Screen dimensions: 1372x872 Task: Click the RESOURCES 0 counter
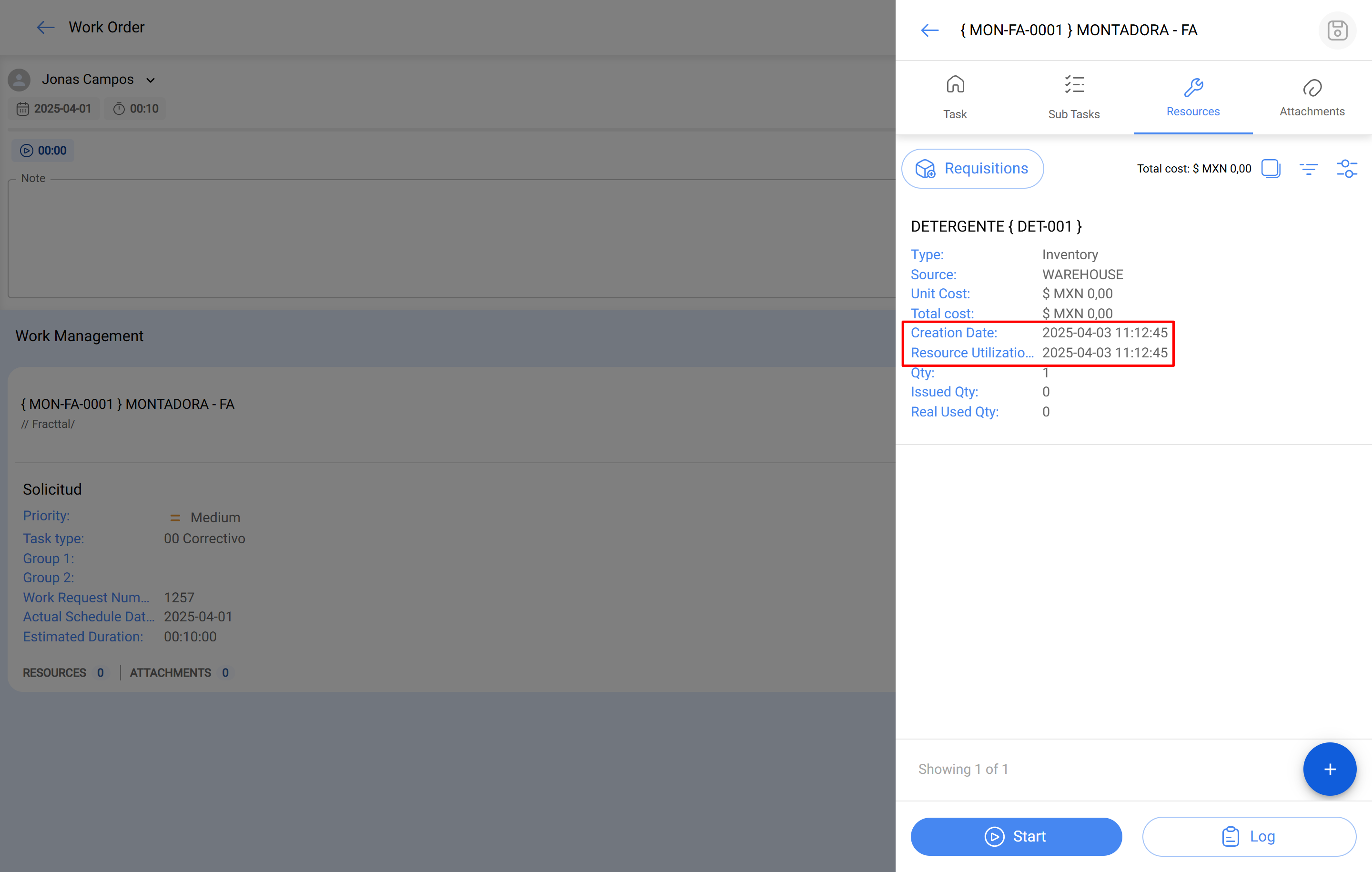click(x=63, y=672)
